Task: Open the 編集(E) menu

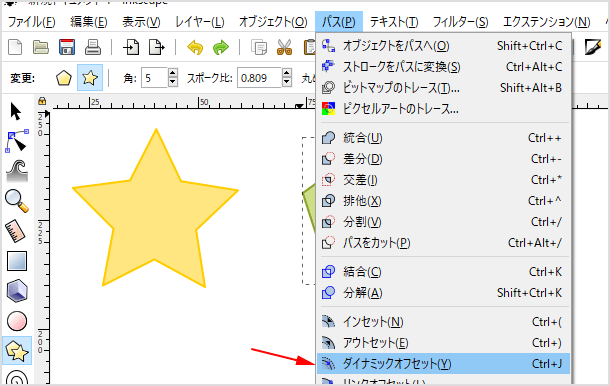Action: [89, 22]
